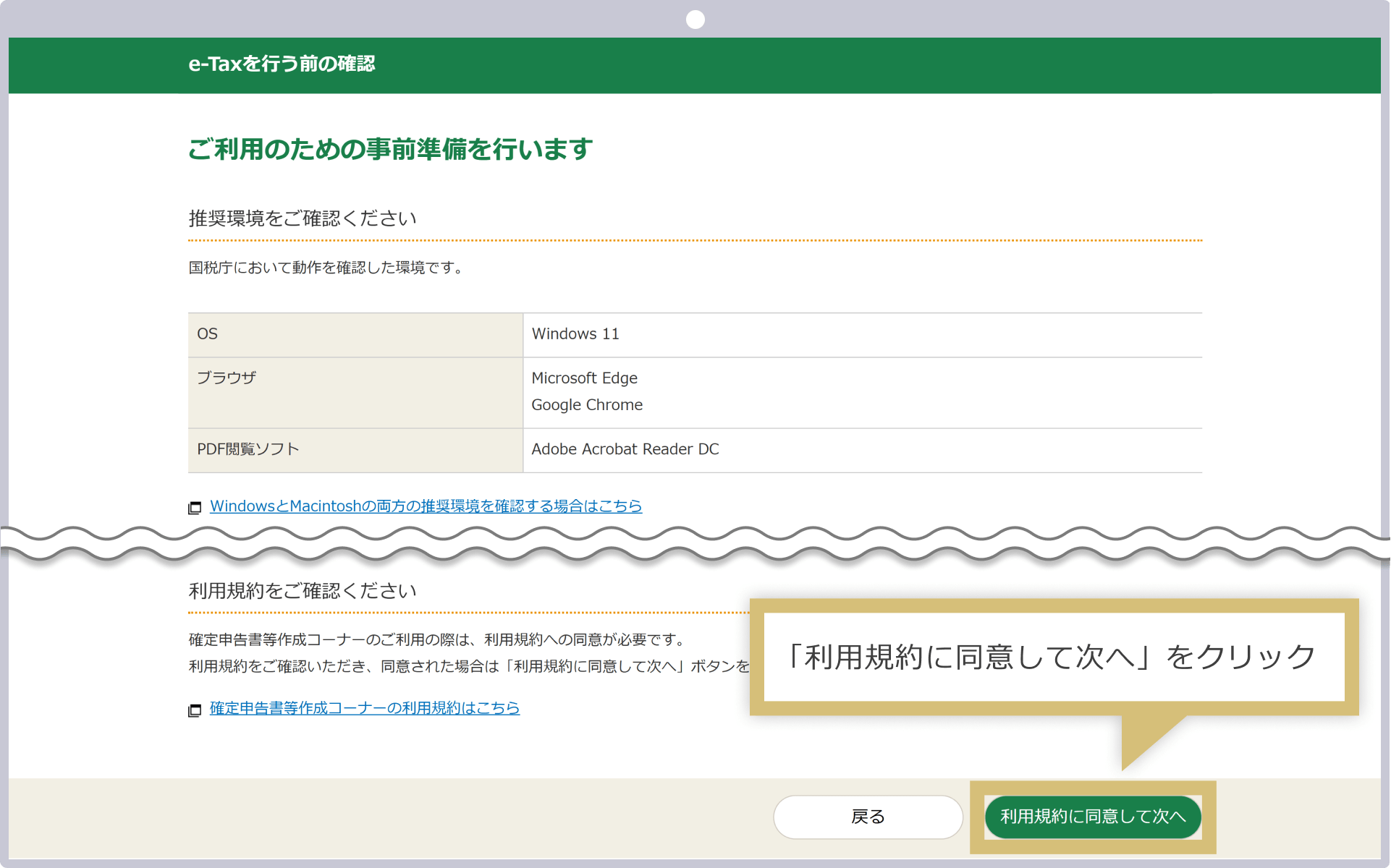Click the ブラウザ row header
The image size is (1391, 868).
[x=355, y=392]
